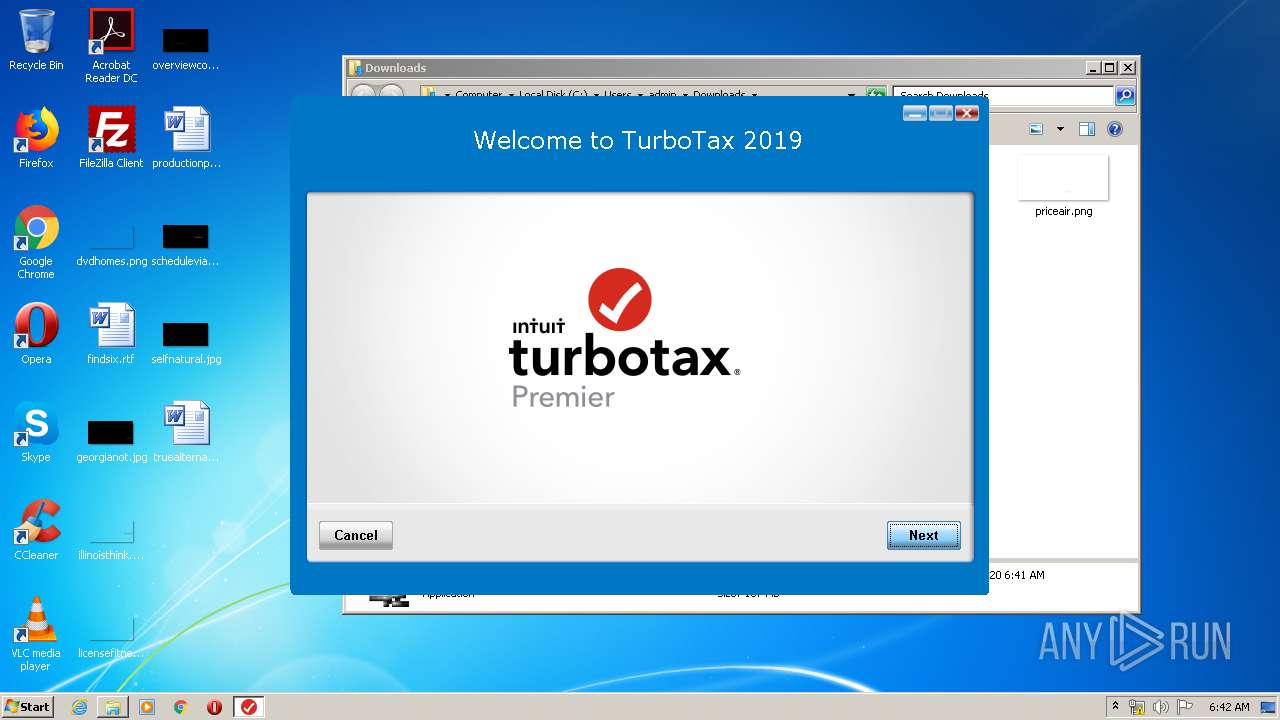Launch Google Chrome from the desktop
This screenshot has height=720, width=1280.
point(36,242)
